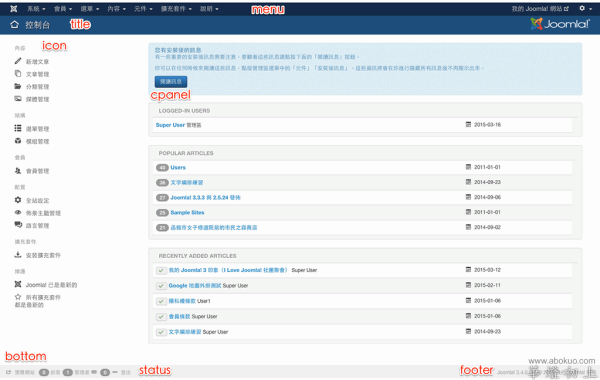This screenshot has height=380, width=600.
Task: Click the star icon for 所有擴充套件
Action: pyautogui.click(x=18, y=297)
